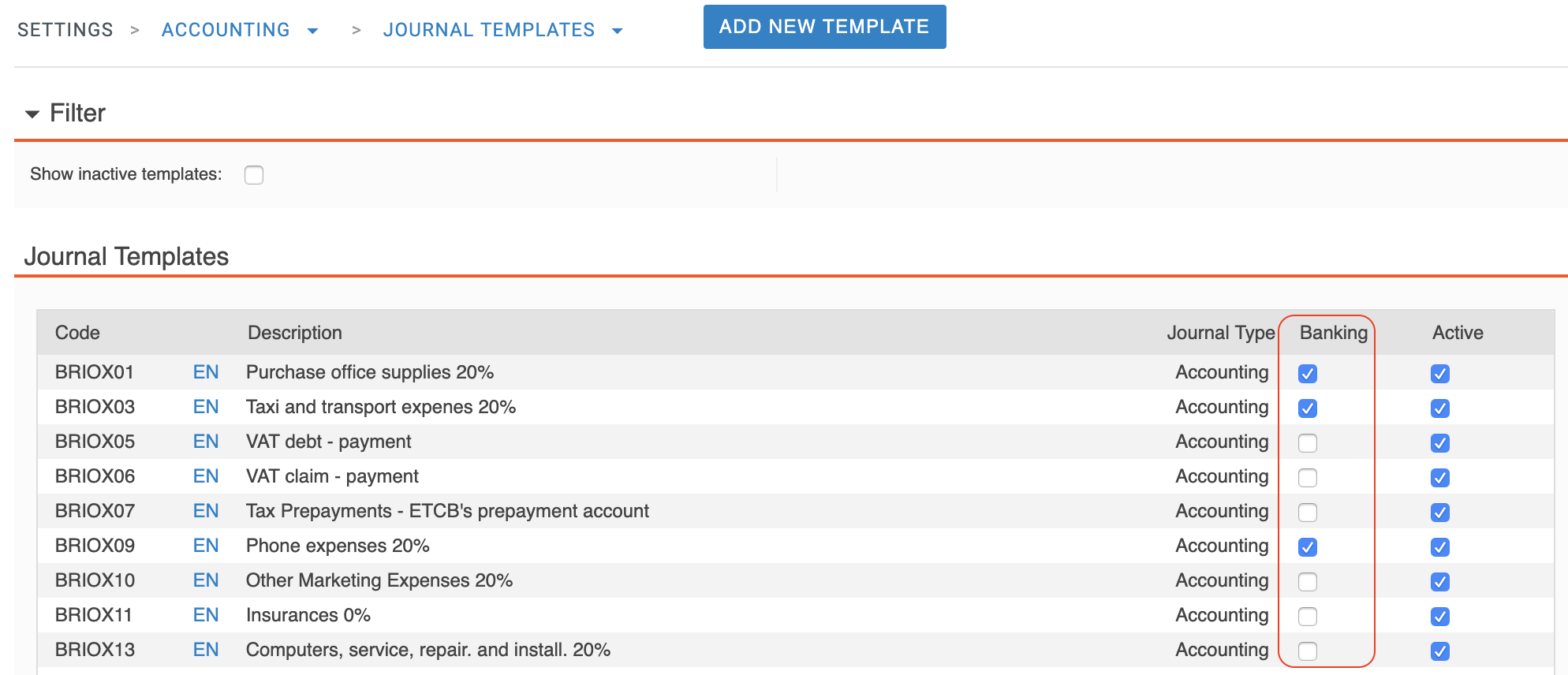Check Banking for VAT claim - payment
Image resolution: width=1568 pixels, height=675 pixels.
(1308, 478)
